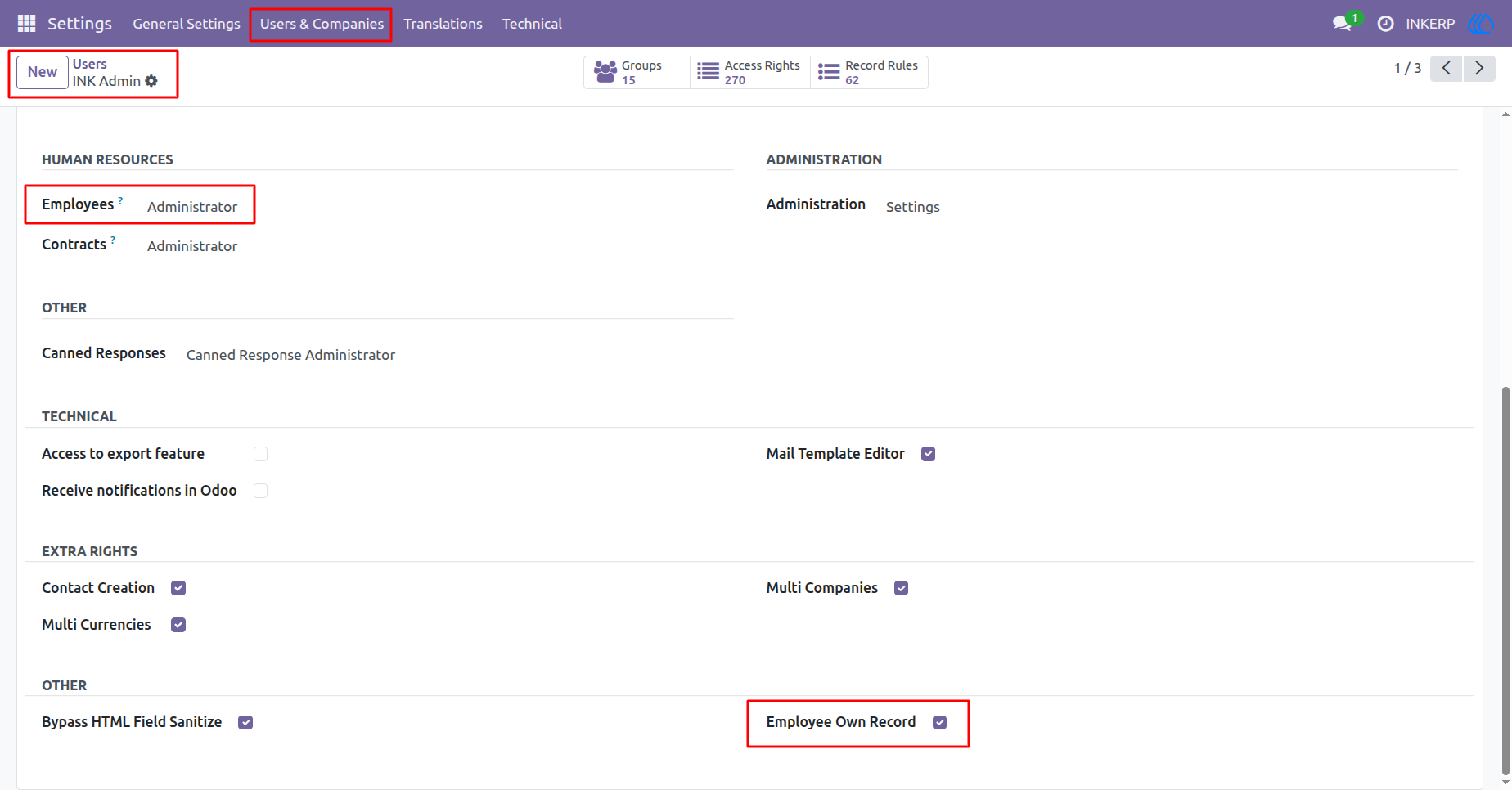Open the Record Rules stat button

pyautogui.click(x=869, y=73)
